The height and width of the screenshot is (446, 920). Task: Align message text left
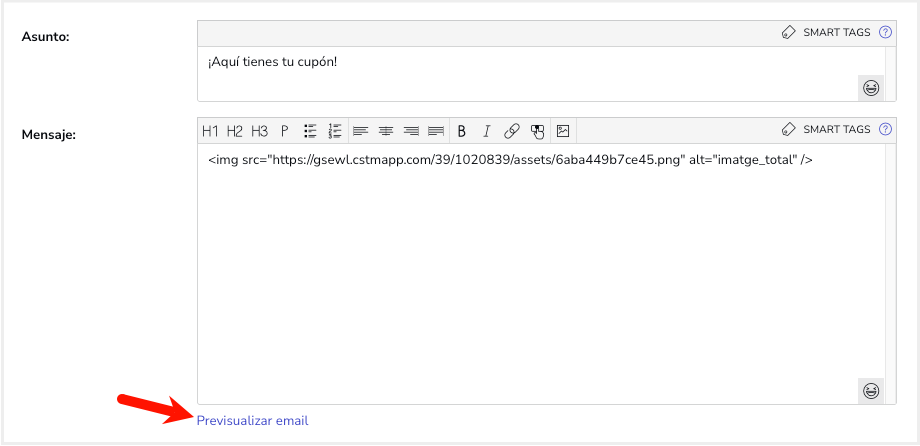(360, 131)
